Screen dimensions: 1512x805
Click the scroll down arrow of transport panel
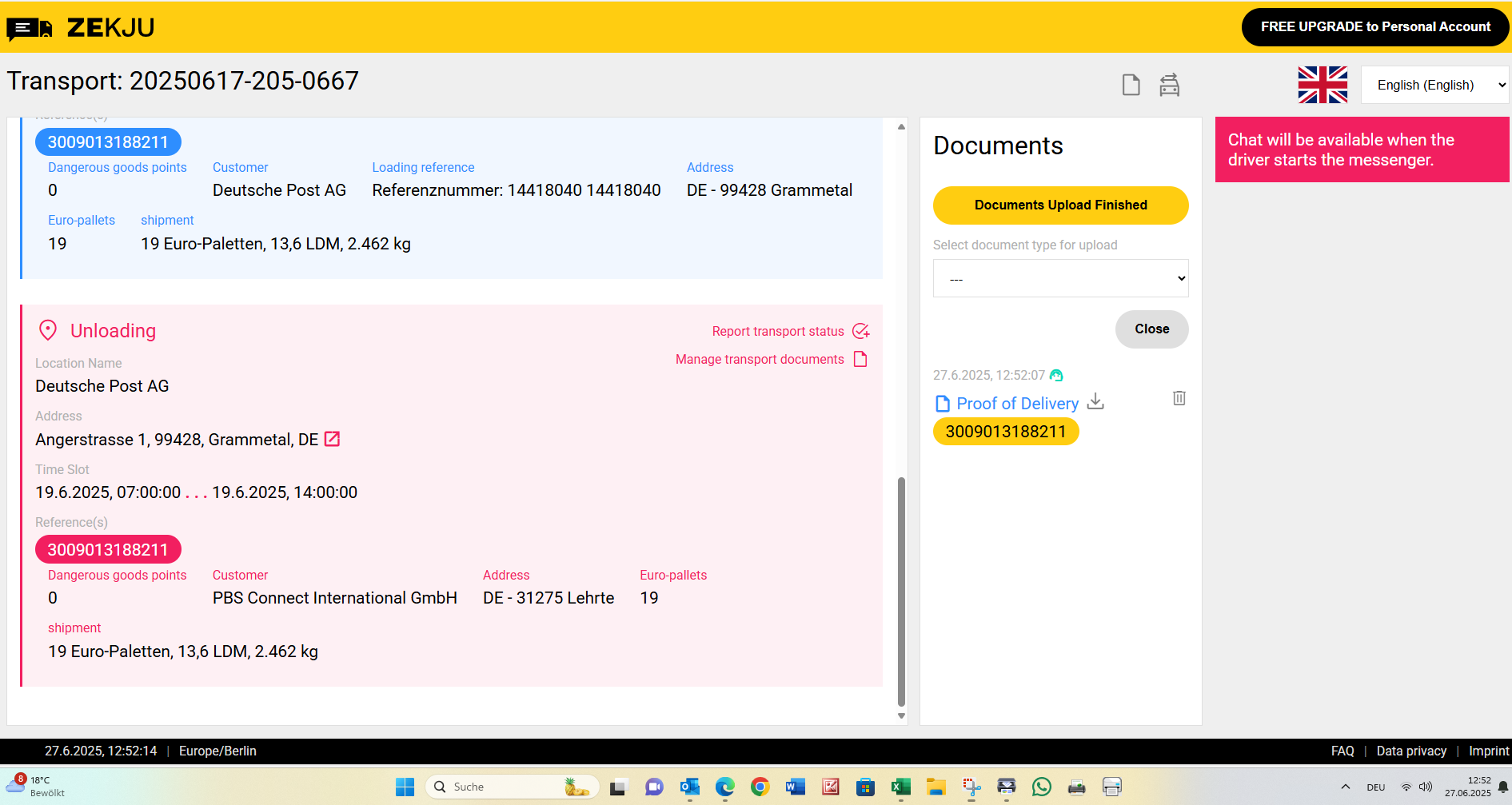(901, 716)
